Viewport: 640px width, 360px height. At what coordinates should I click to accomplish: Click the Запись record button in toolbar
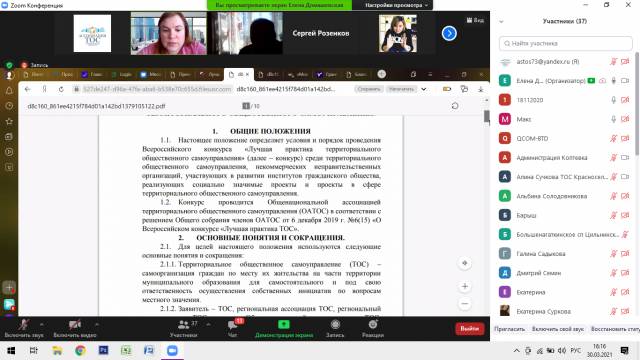335,329
